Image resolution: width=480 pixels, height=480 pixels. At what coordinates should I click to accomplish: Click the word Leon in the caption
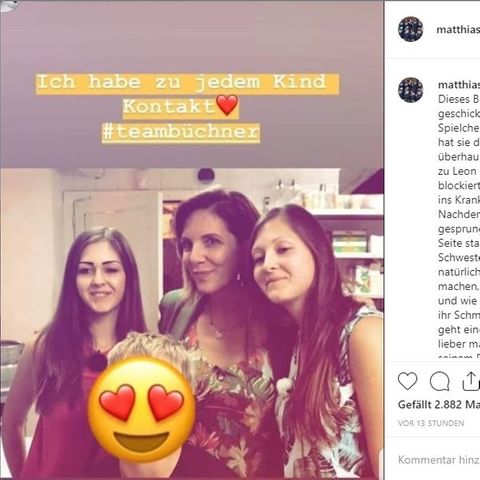tap(462, 171)
